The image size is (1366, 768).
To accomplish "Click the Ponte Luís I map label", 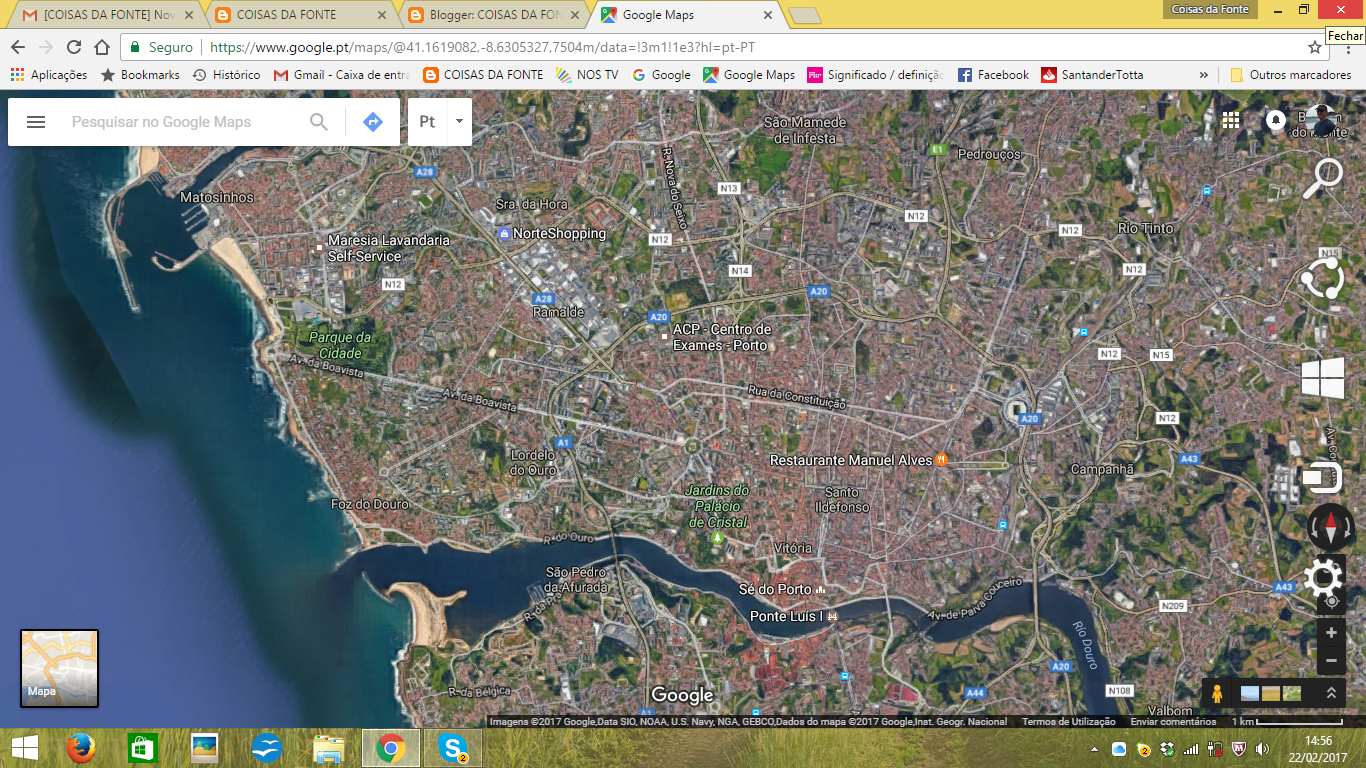I will click(x=786, y=616).
